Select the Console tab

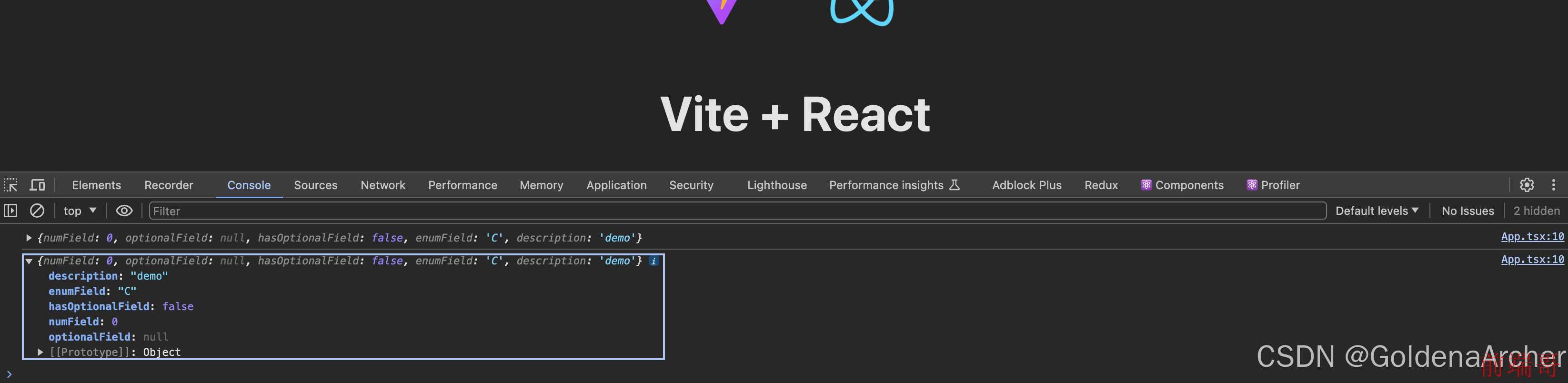(249, 185)
